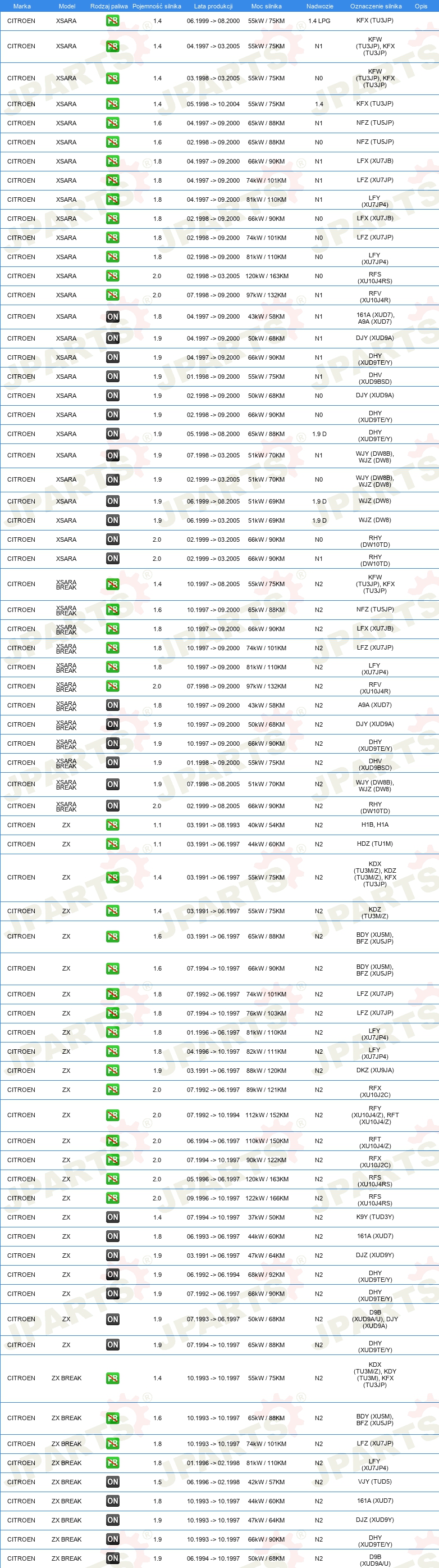Select the date range '07.1992 -> 10.1994'

click(213, 1115)
